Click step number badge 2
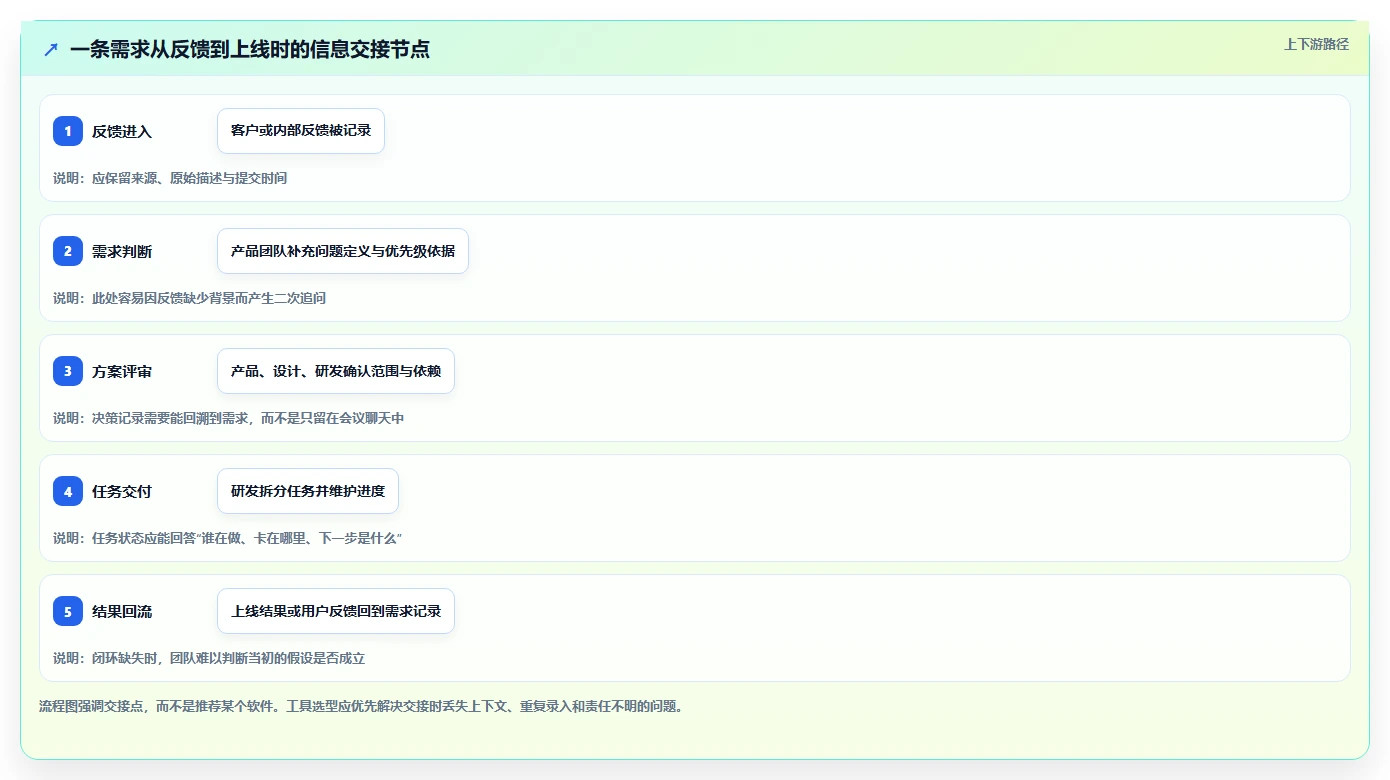Screen dimensions: 1390x780 [68, 251]
